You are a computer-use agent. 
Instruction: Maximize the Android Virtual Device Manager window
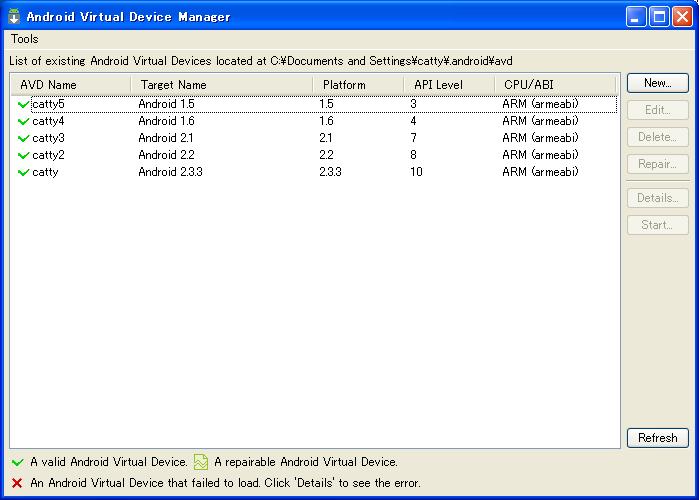coord(659,17)
